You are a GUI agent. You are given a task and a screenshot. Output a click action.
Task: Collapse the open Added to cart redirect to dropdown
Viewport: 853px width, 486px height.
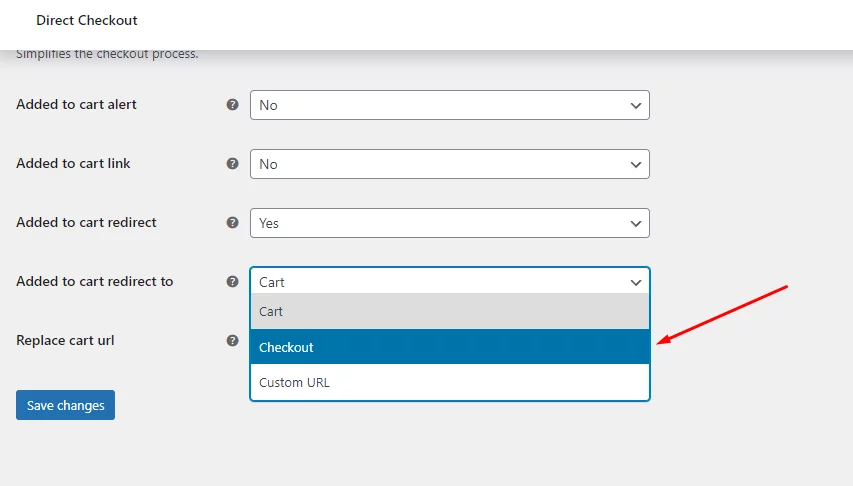tap(449, 282)
